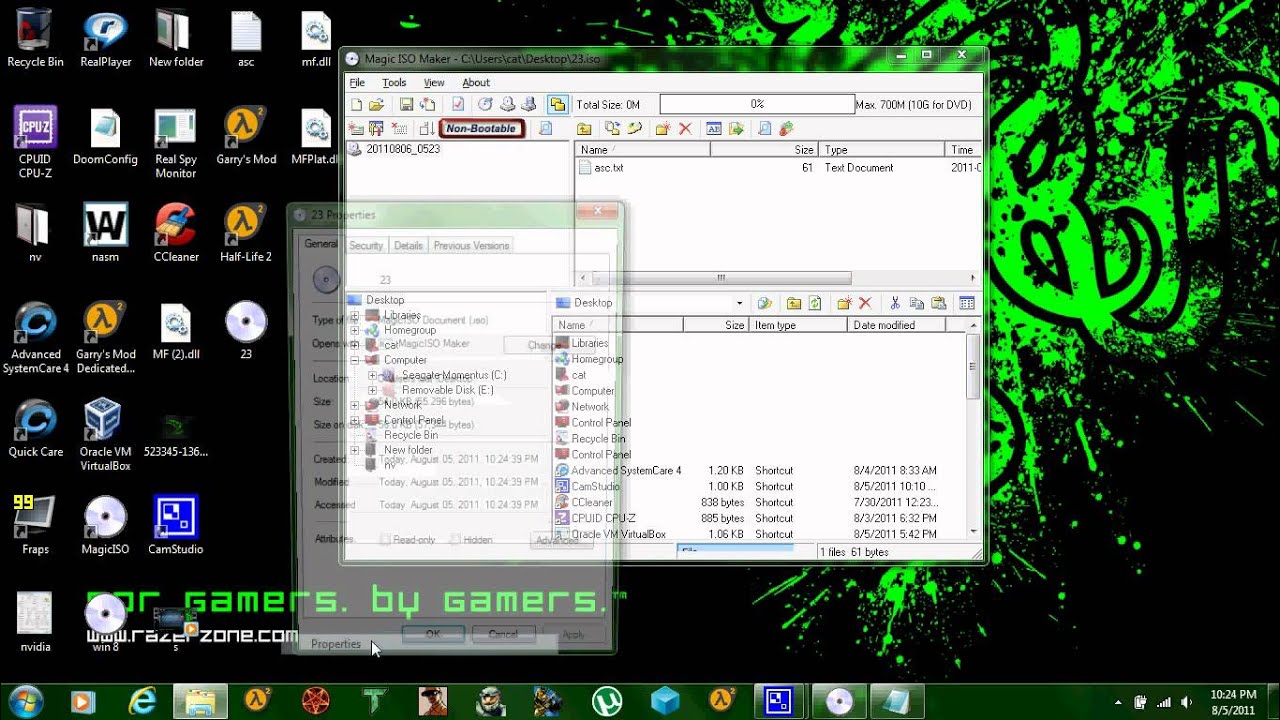This screenshot has height=720, width=1280.
Task: Expand Removable Disk (E:) tree node
Action: (x=372, y=390)
